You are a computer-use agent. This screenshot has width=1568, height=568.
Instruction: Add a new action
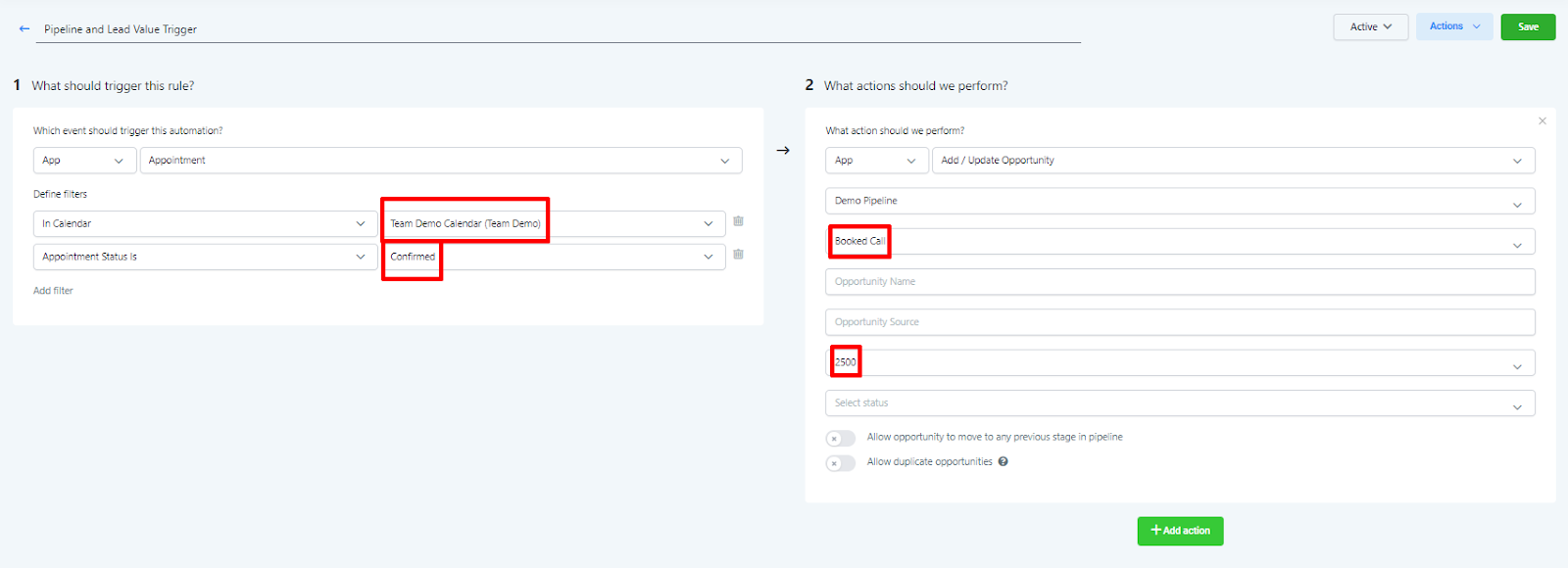1180,531
